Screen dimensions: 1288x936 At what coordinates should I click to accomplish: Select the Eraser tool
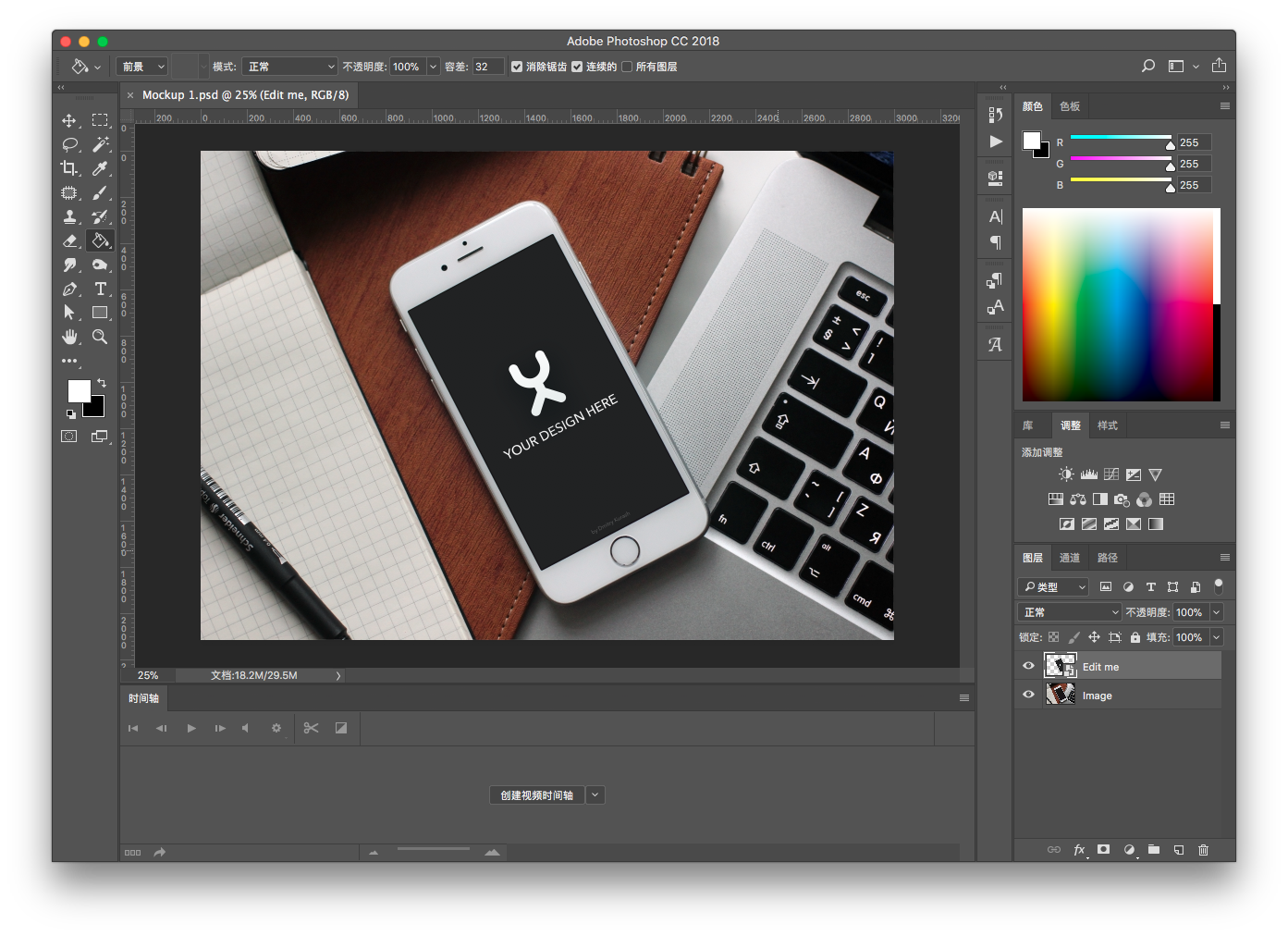(x=69, y=240)
